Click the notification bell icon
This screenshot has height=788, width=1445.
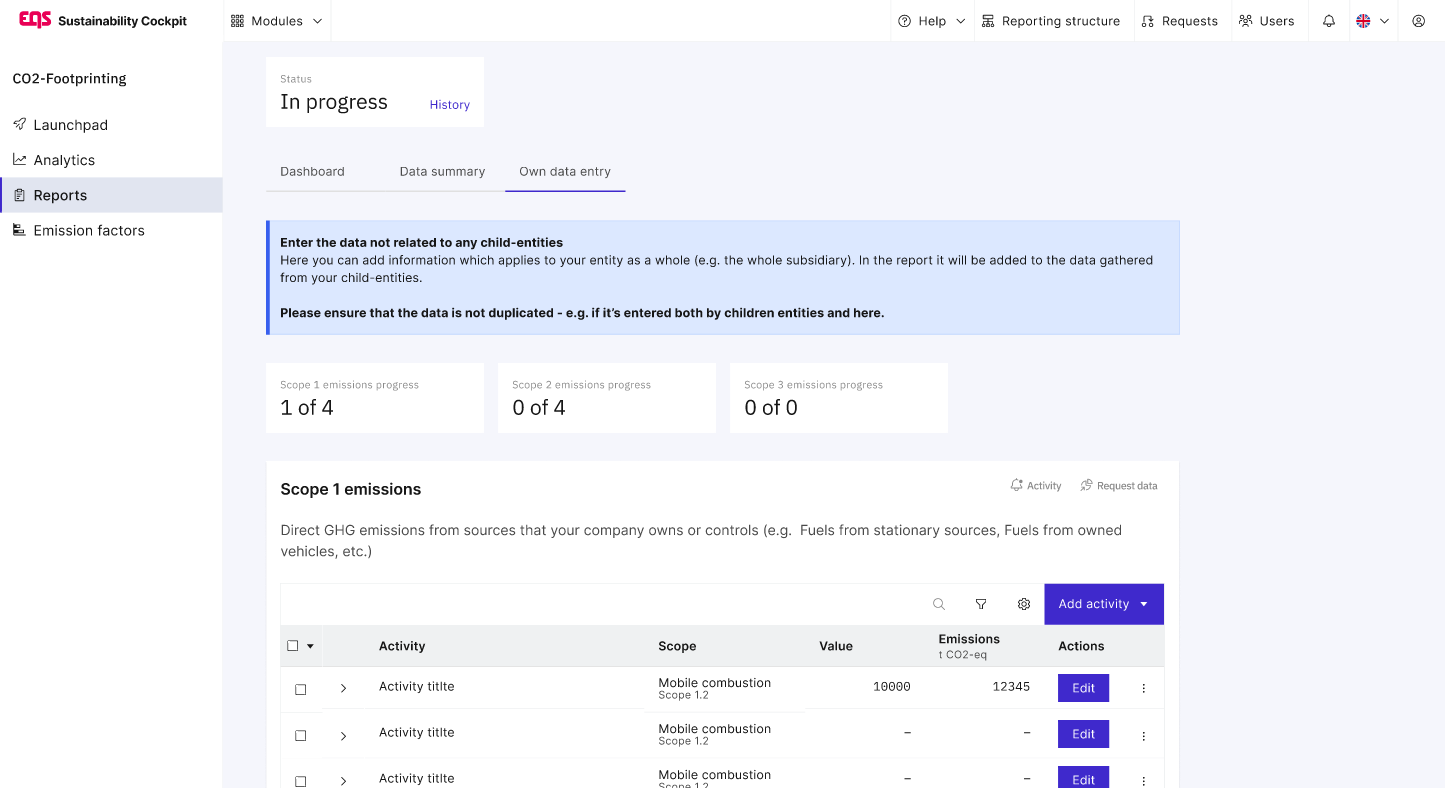click(x=1329, y=21)
